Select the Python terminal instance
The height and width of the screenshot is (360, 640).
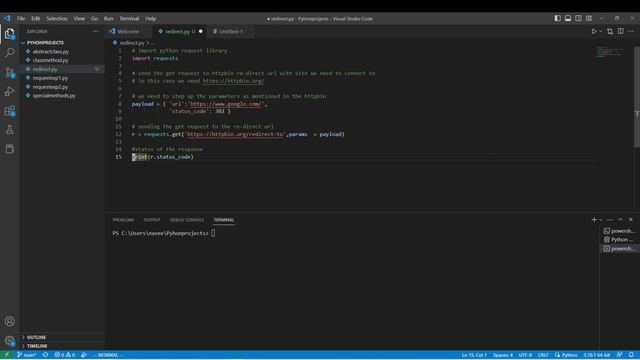pos(619,240)
